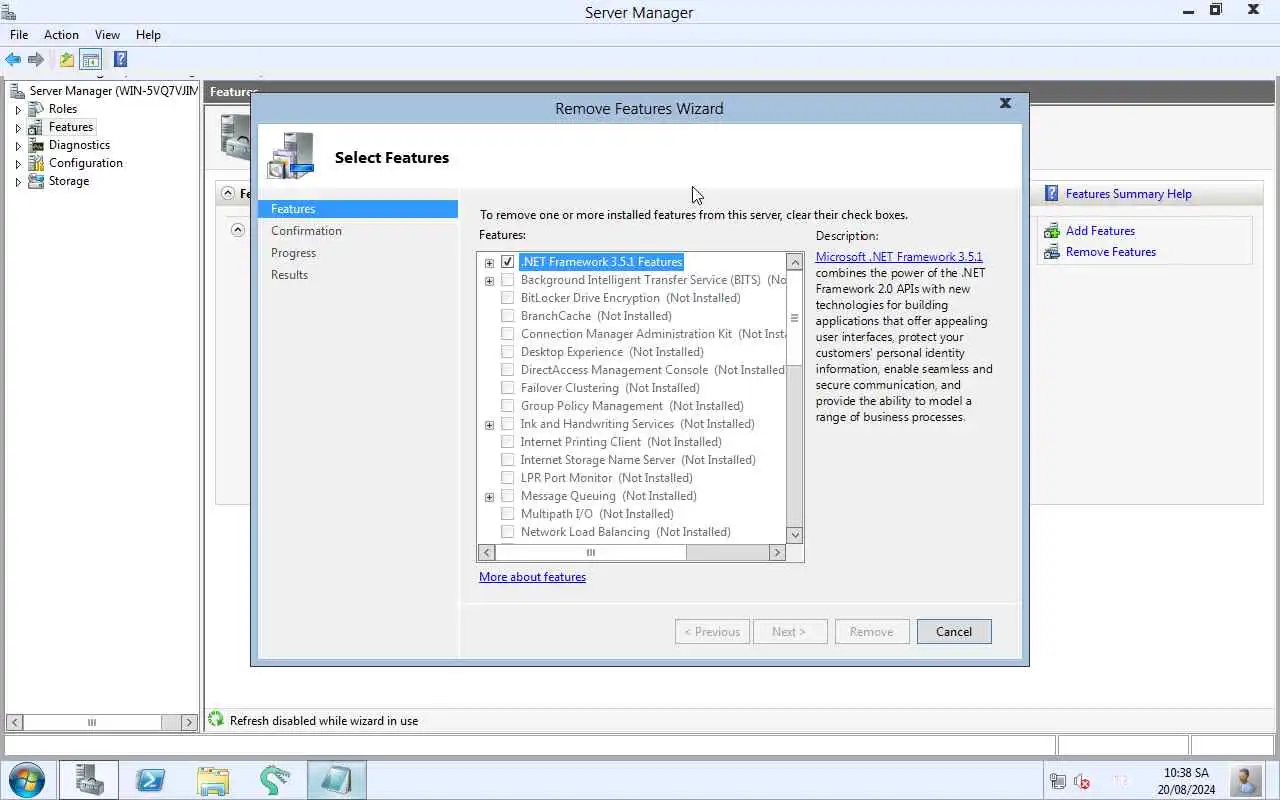Click the Forward arrow toolbar icon
Screen dimensions: 1280x800
pos(37,60)
